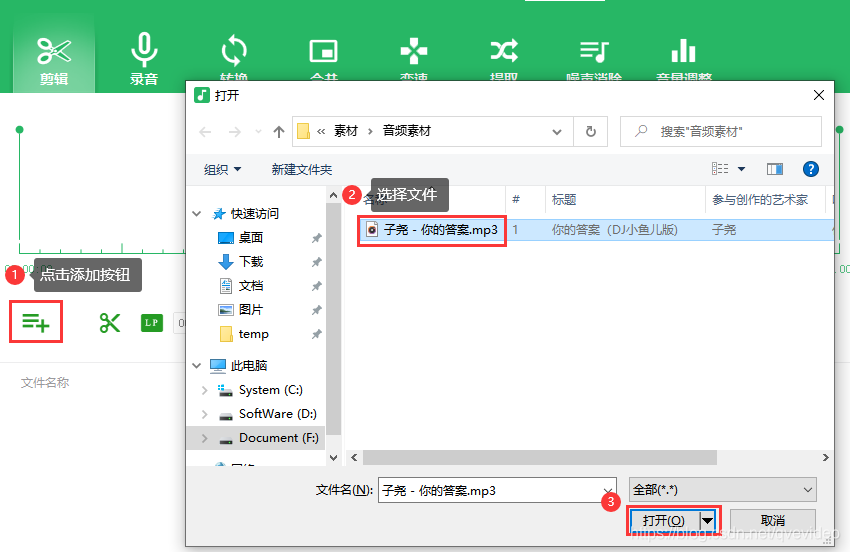Go up one folder level
The image size is (850, 552).
pyautogui.click(x=279, y=132)
